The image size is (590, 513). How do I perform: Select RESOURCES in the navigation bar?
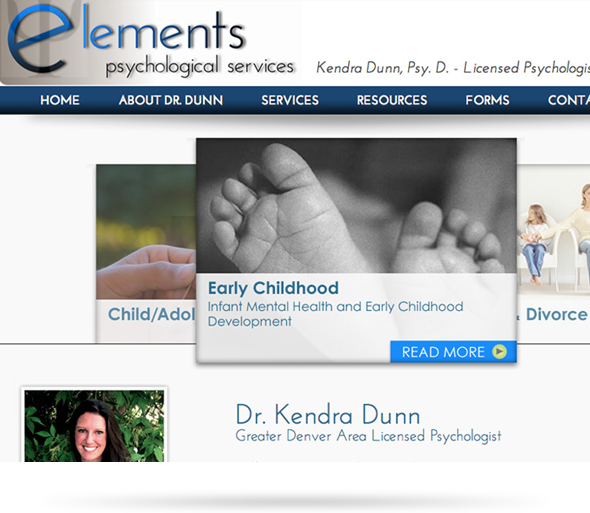(x=392, y=100)
